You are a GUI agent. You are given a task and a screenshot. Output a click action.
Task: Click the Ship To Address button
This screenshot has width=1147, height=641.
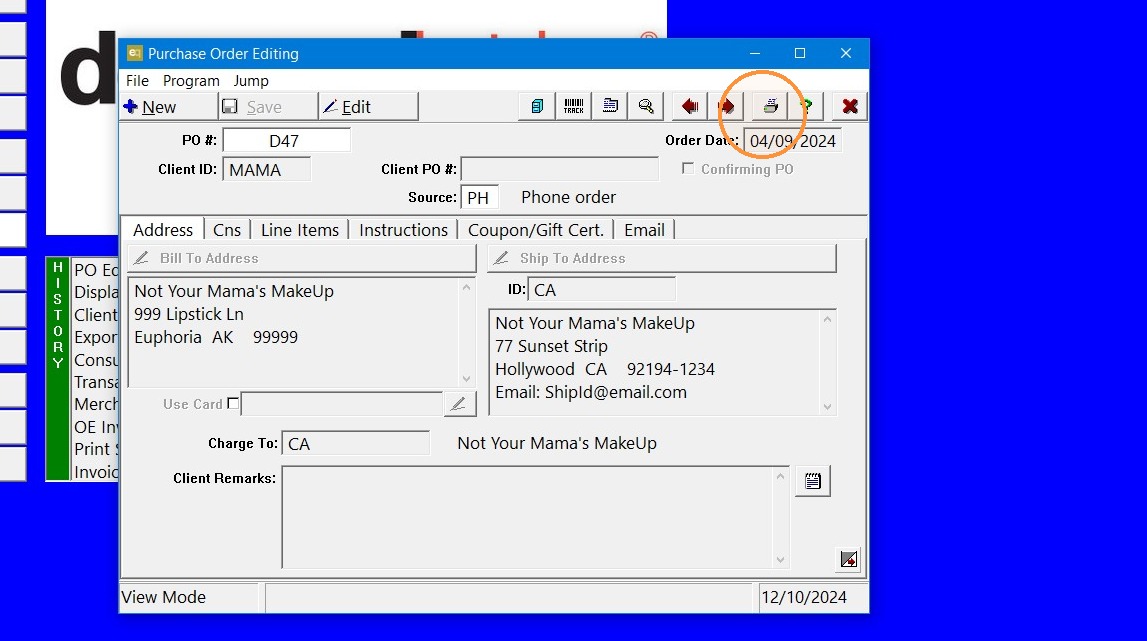(x=662, y=258)
